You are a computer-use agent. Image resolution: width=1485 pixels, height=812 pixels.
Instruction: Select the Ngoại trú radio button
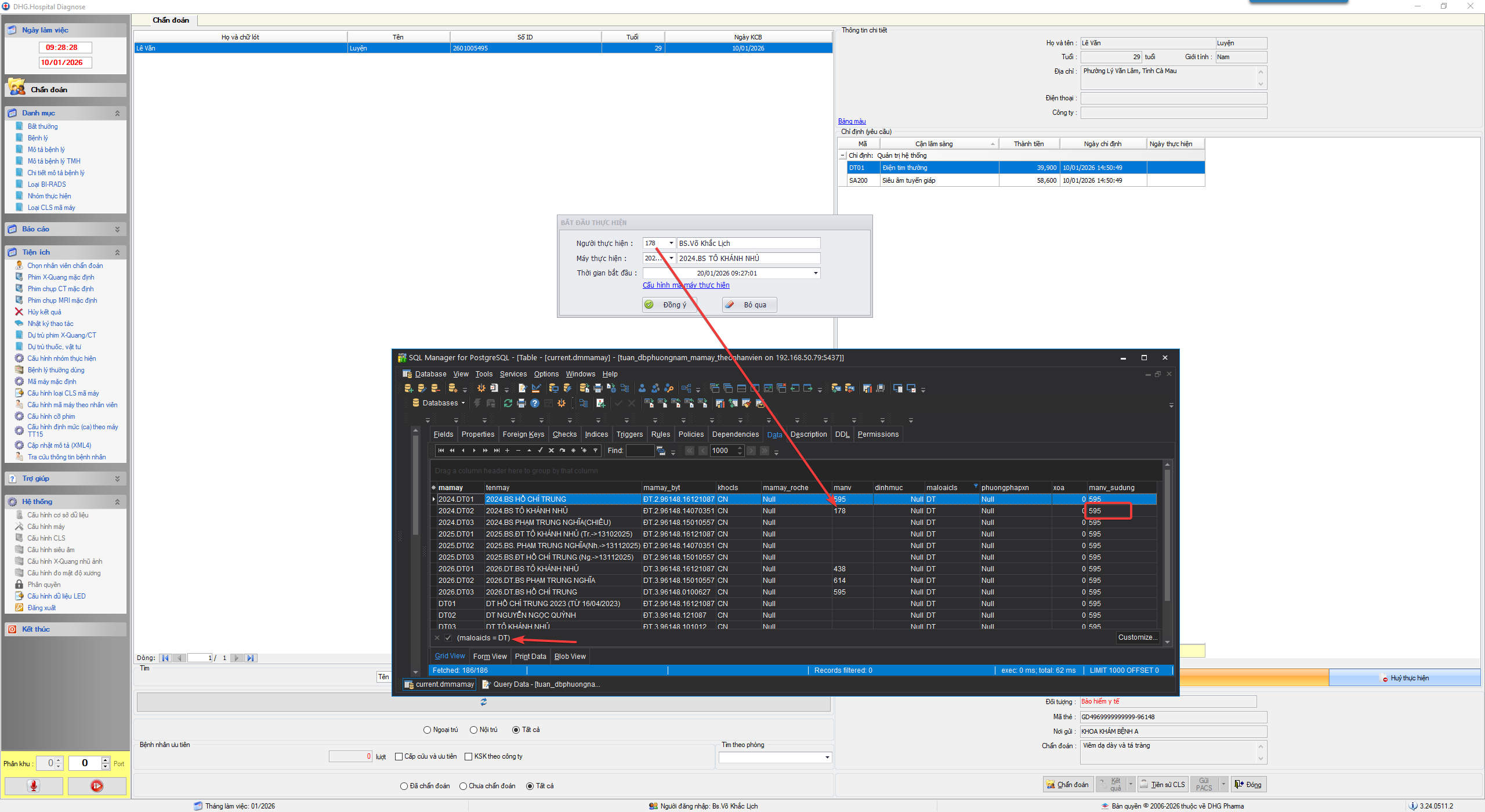pos(428,730)
